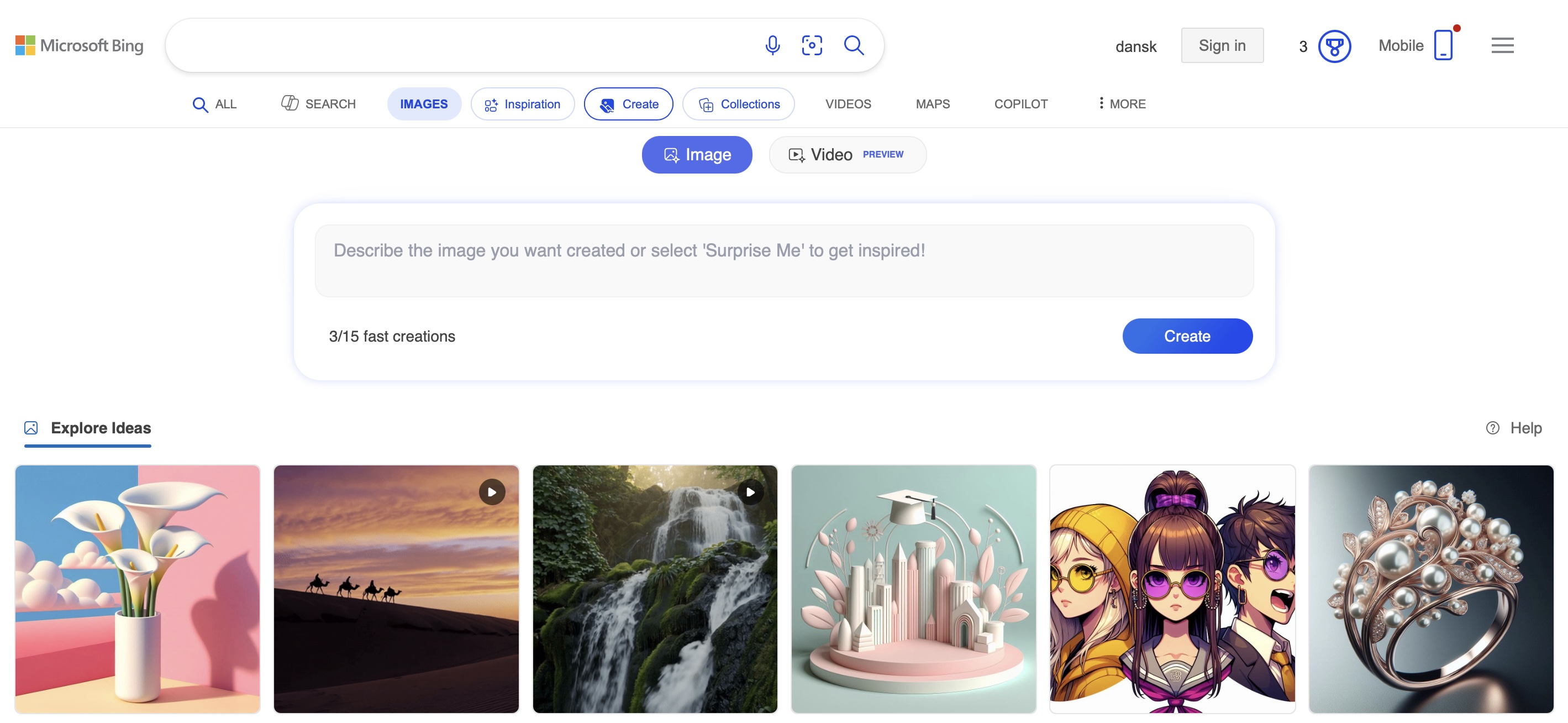This screenshot has width=1568, height=723.
Task: Click the Sign in button
Action: pos(1222,45)
